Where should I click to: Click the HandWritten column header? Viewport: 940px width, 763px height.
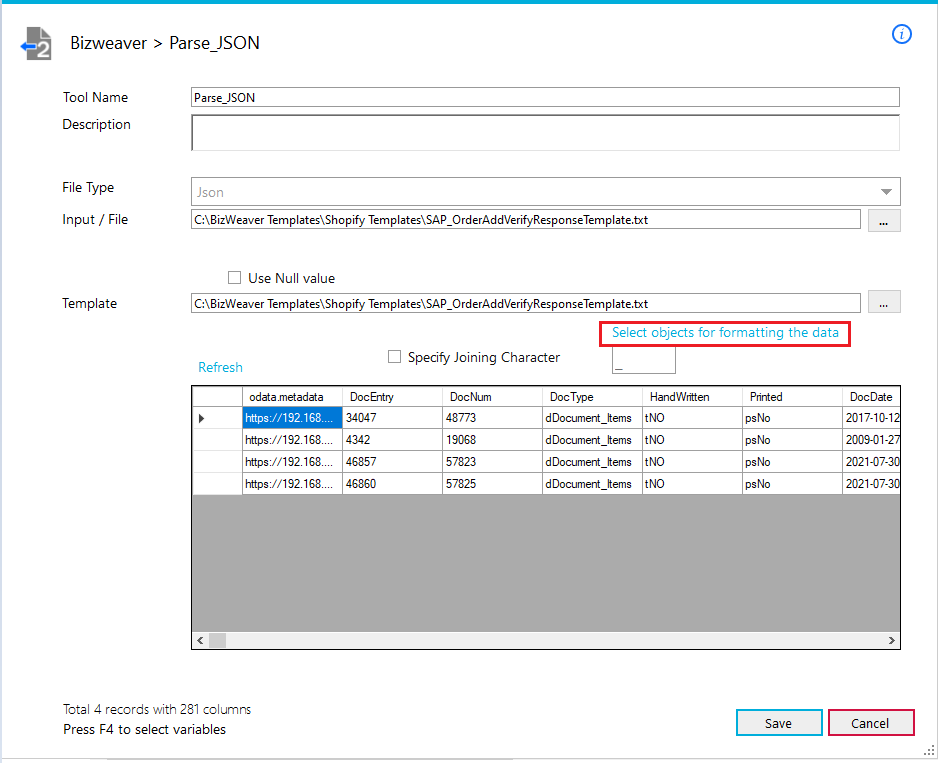tap(692, 397)
